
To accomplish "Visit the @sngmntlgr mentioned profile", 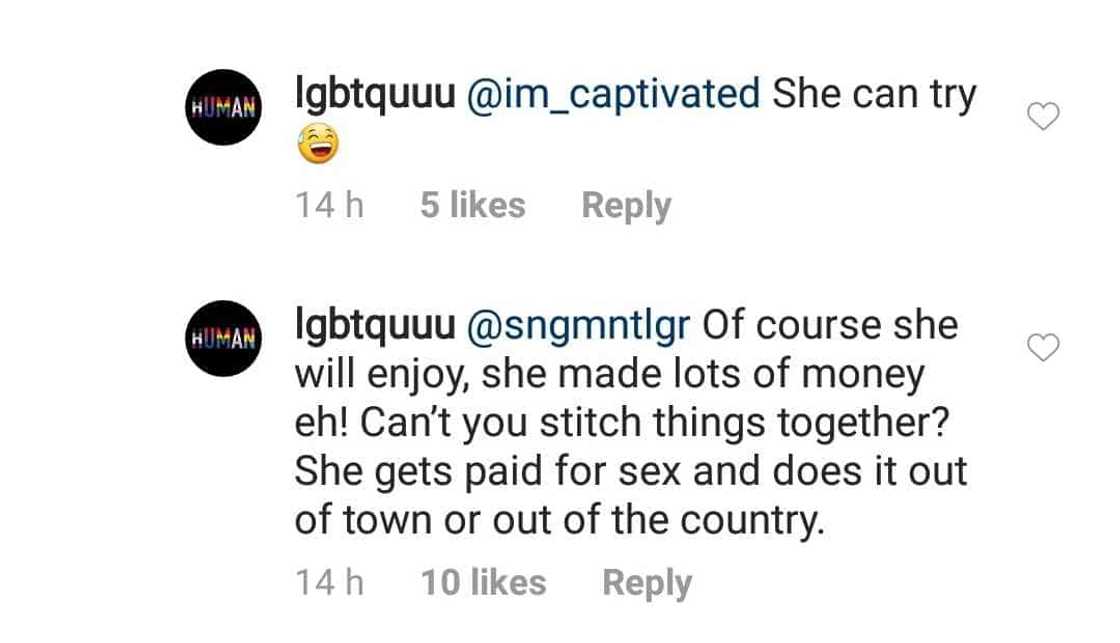I will pos(574,326).
